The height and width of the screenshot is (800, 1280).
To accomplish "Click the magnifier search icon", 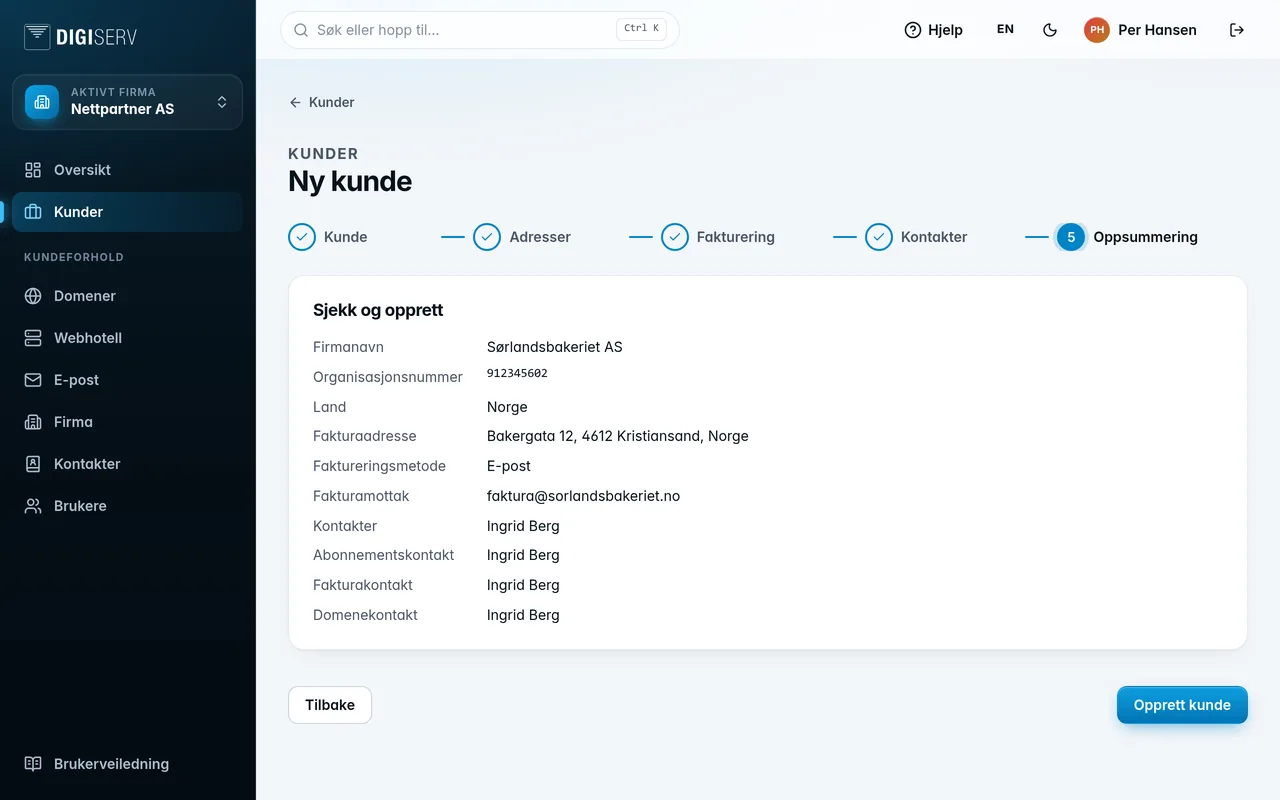I will tap(300, 30).
